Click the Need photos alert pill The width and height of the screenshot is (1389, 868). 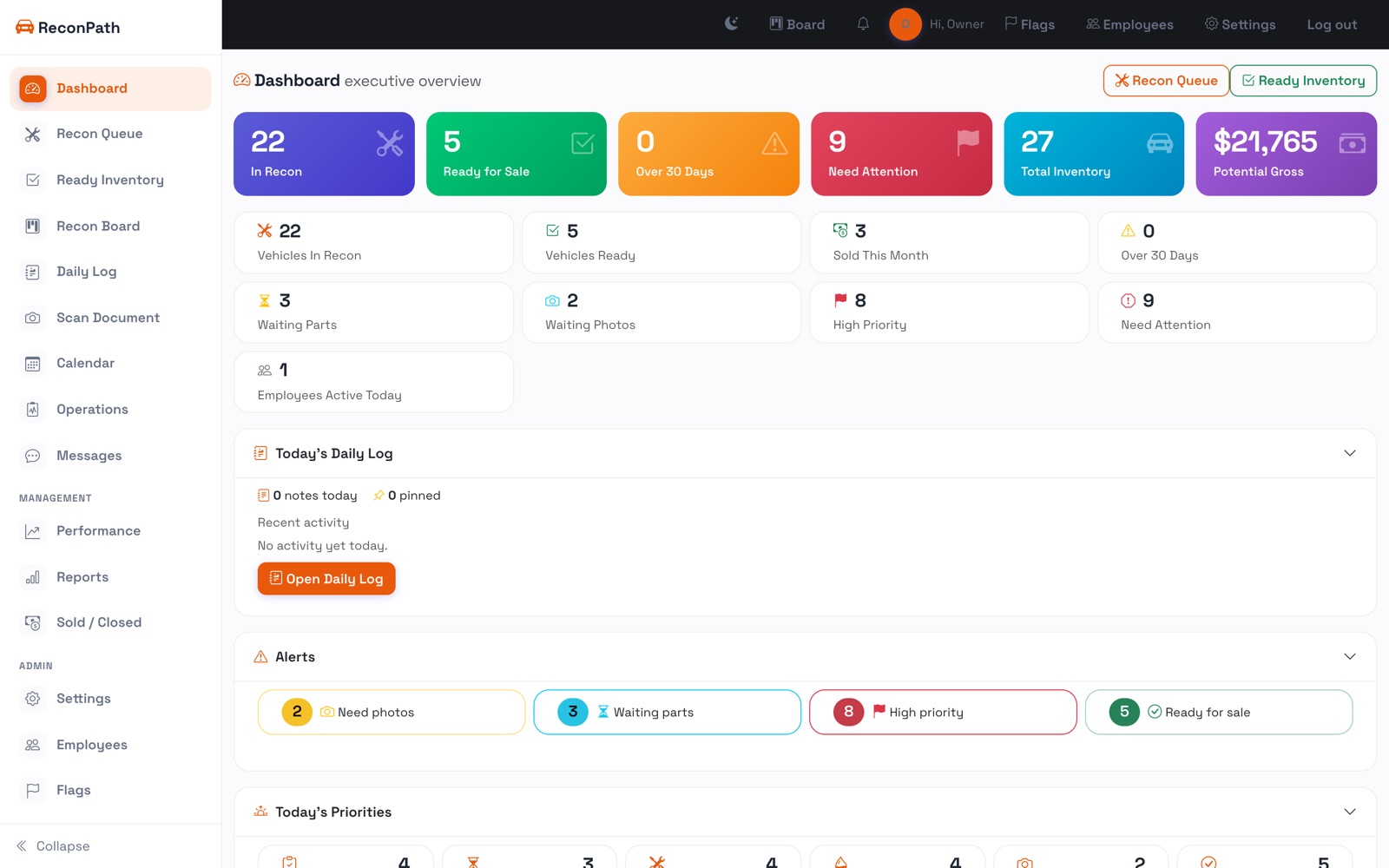392,712
